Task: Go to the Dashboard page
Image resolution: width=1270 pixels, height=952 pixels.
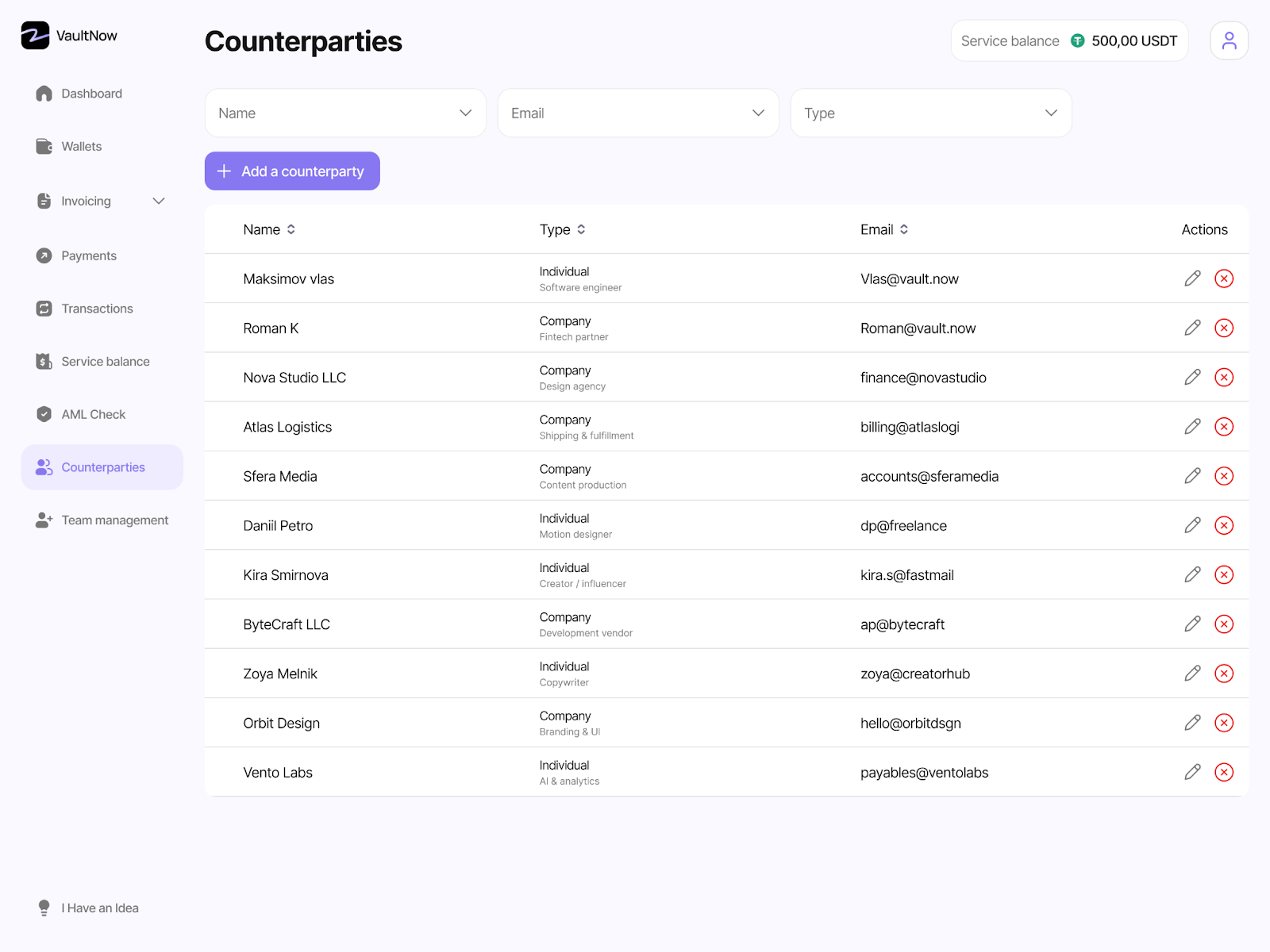Action: (x=91, y=94)
